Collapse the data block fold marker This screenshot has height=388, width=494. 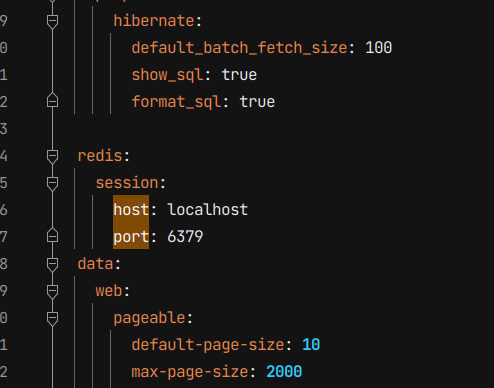click(x=52, y=264)
